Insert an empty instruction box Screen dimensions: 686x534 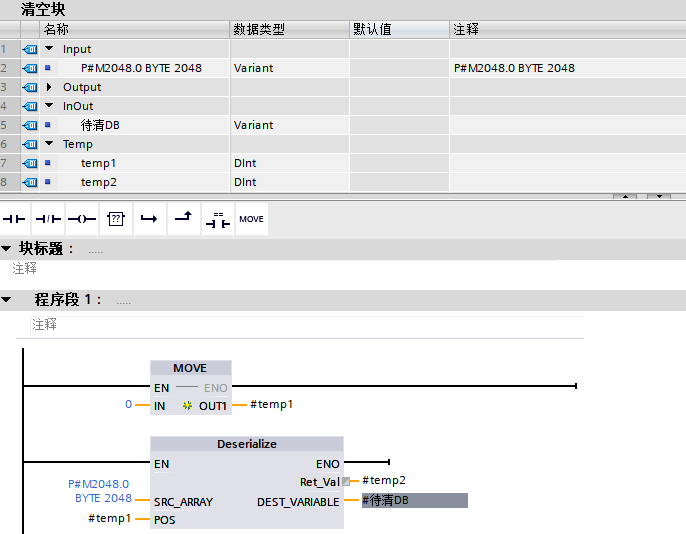tap(115, 219)
